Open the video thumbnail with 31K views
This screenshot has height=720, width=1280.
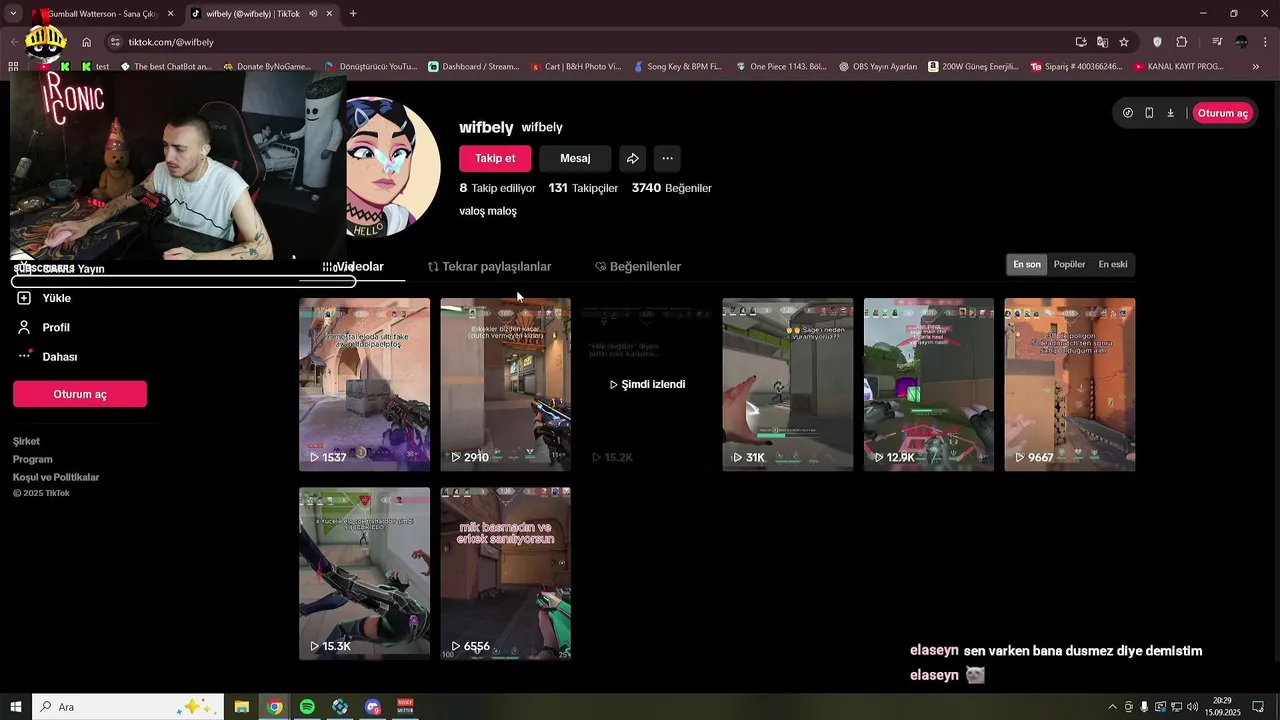pyautogui.click(x=787, y=384)
